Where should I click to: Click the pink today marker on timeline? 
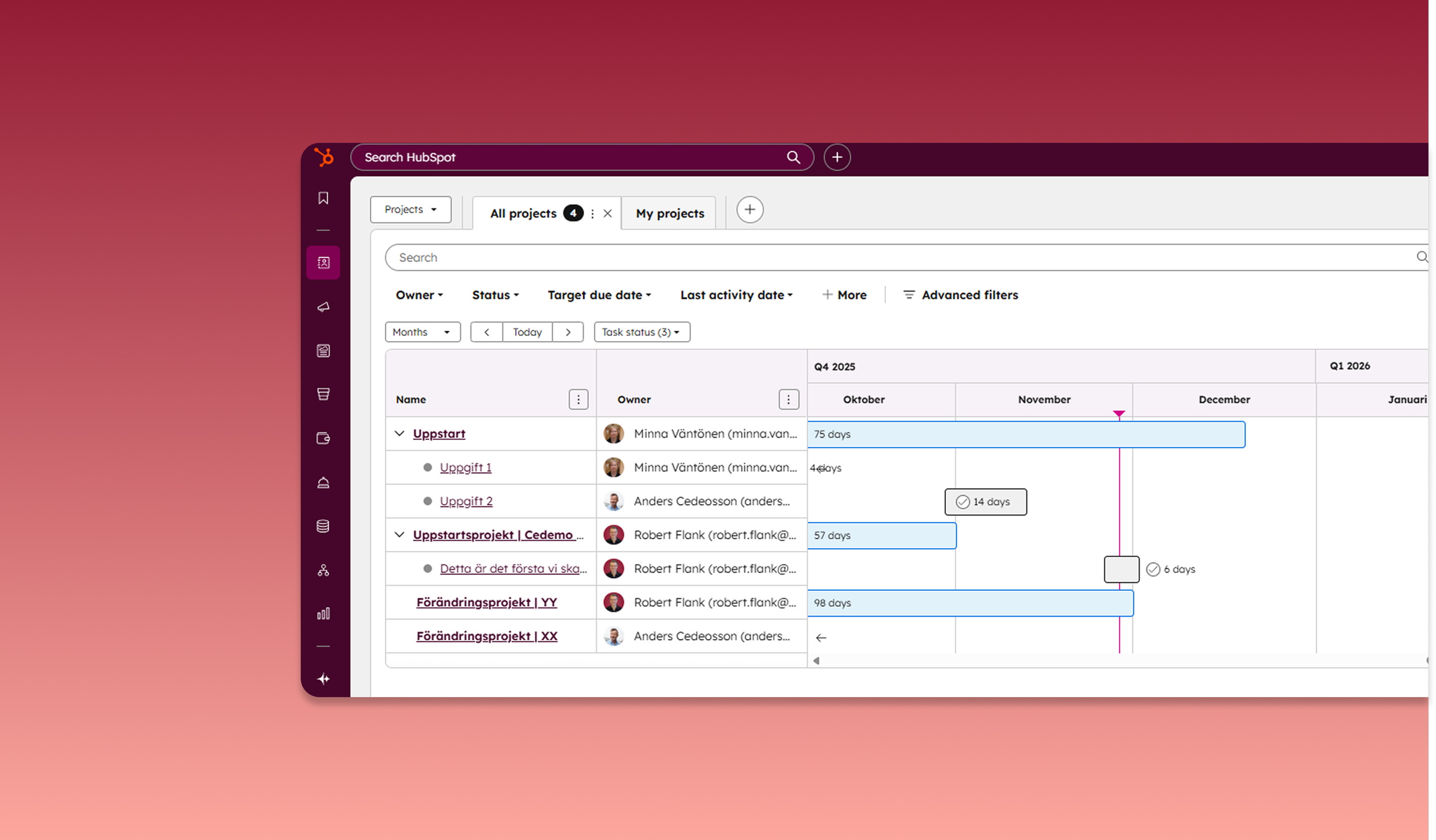pos(1119,413)
